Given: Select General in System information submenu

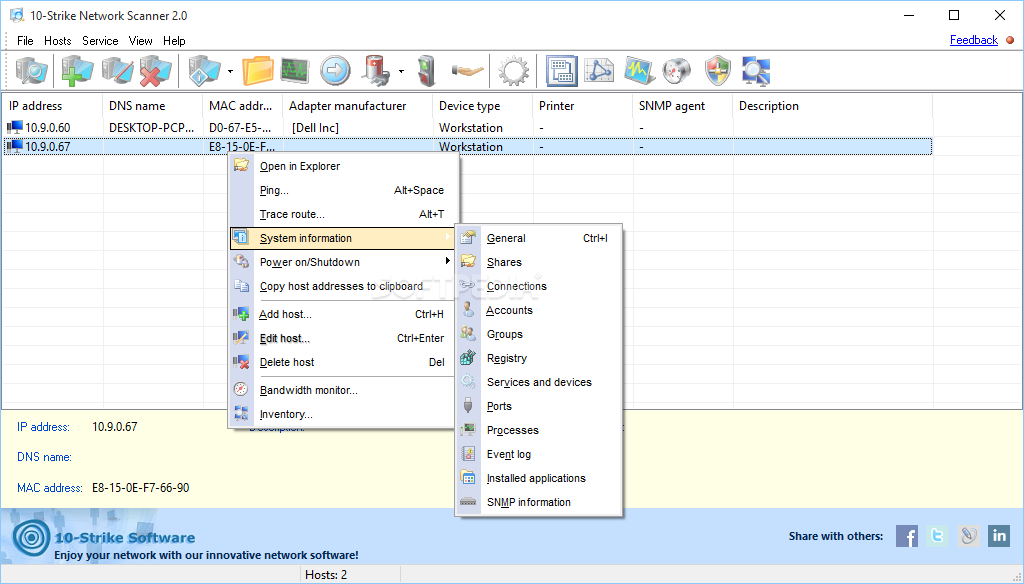Looking at the screenshot, I should point(538,238).
